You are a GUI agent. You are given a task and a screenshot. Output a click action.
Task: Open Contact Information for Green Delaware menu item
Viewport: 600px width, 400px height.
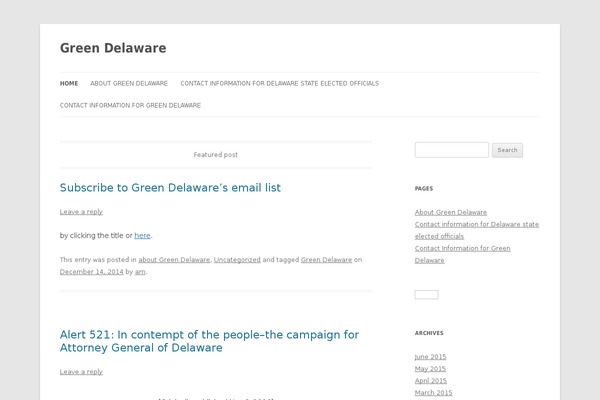(130, 105)
